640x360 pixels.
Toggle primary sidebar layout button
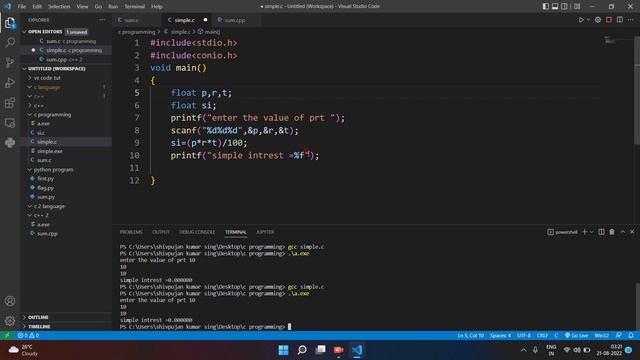click(546, 6)
